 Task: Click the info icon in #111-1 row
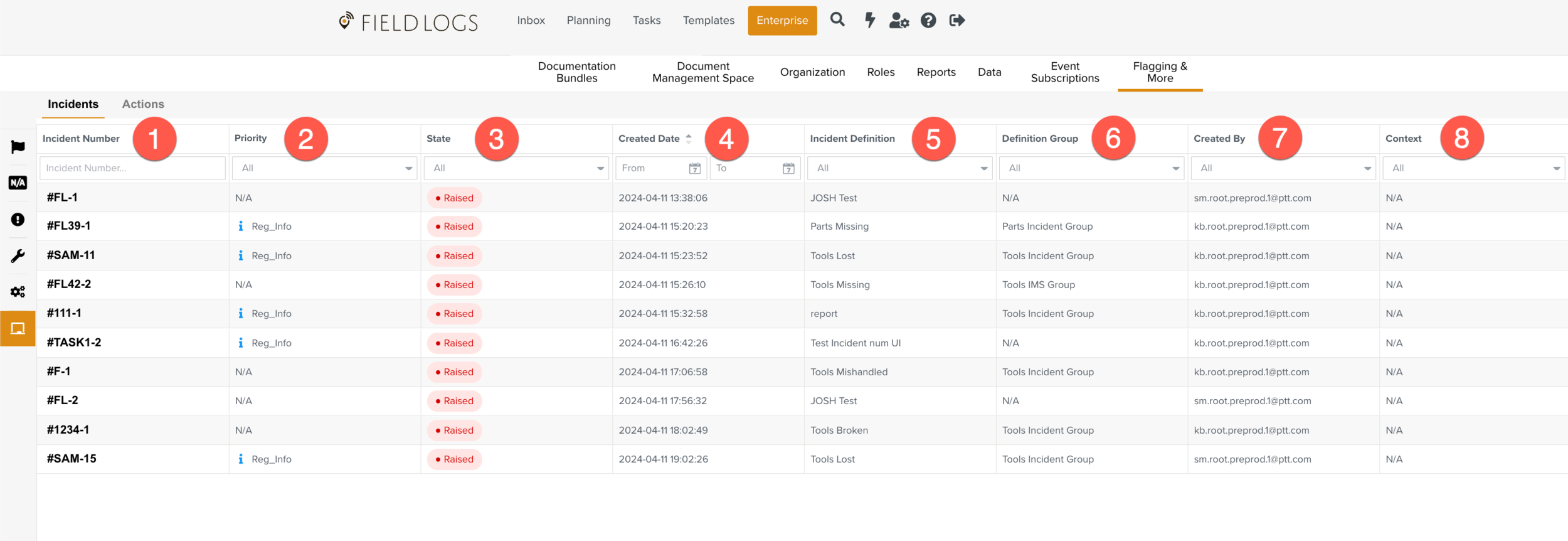coord(241,313)
